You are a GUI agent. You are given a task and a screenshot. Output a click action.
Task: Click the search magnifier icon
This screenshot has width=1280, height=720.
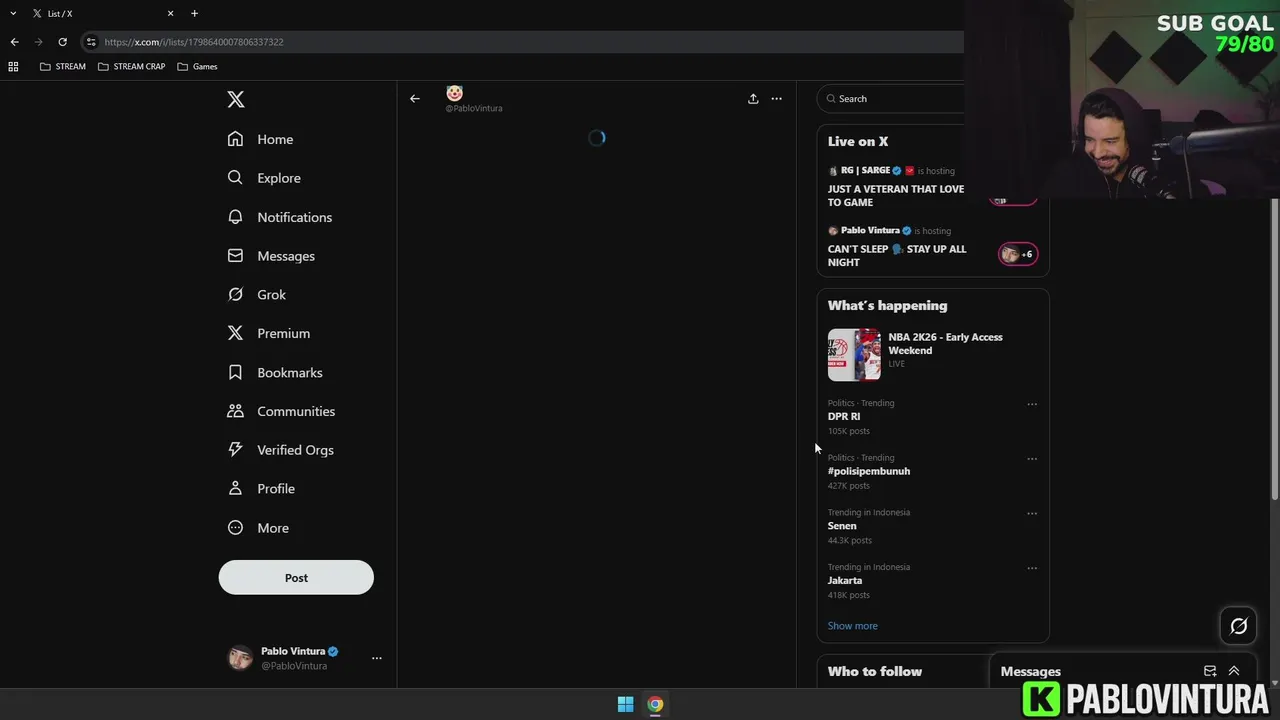[830, 99]
